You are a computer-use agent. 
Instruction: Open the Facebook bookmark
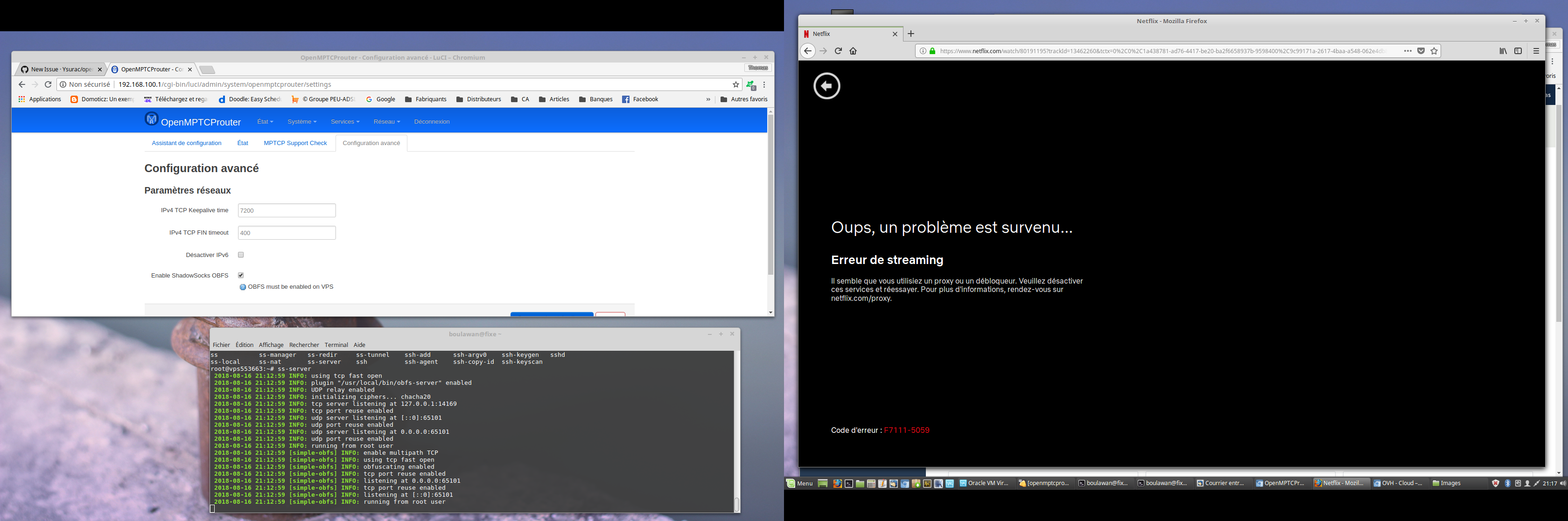click(640, 99)
